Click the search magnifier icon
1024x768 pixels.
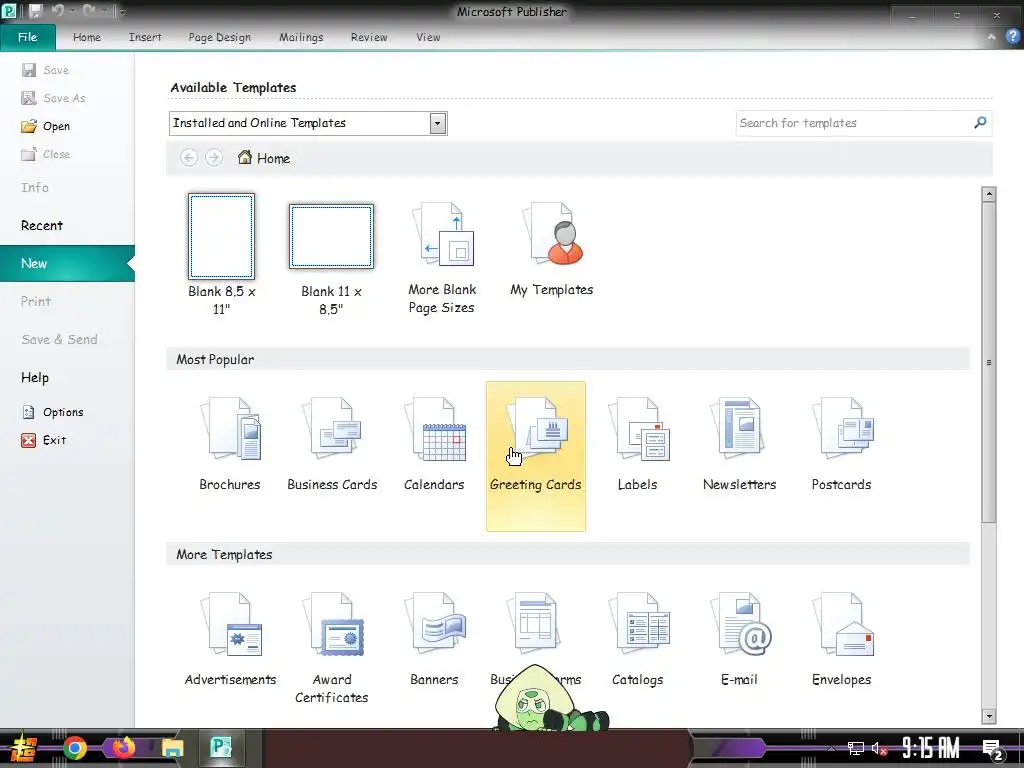pos(980,123)
